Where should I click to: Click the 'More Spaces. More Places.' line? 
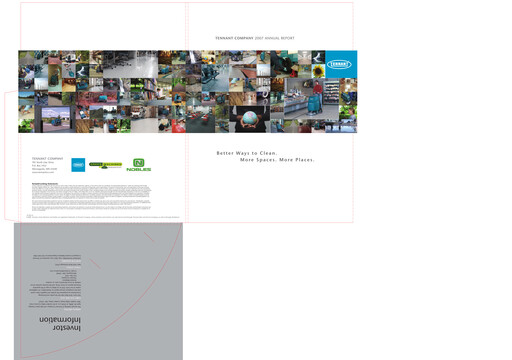tap(277, 160)
